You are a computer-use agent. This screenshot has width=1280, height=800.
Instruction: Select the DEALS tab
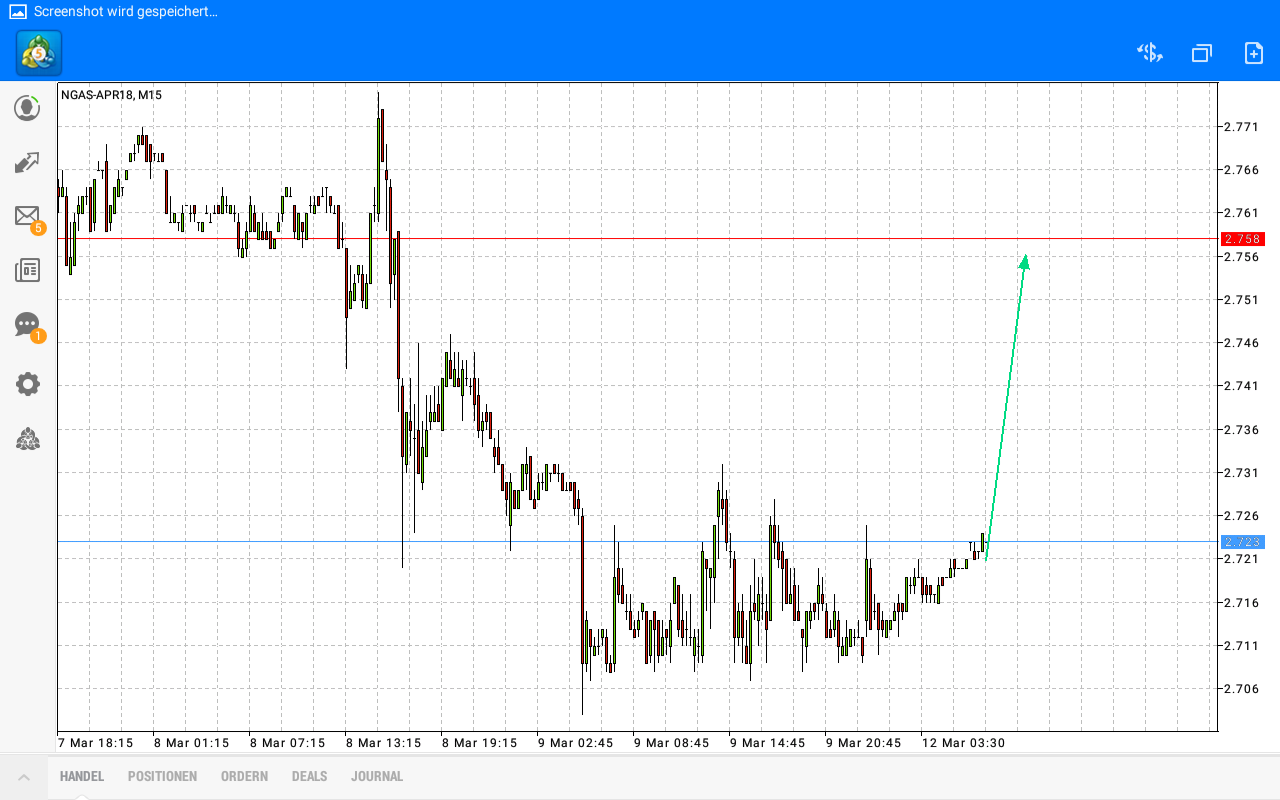click(x=309, y=776)
